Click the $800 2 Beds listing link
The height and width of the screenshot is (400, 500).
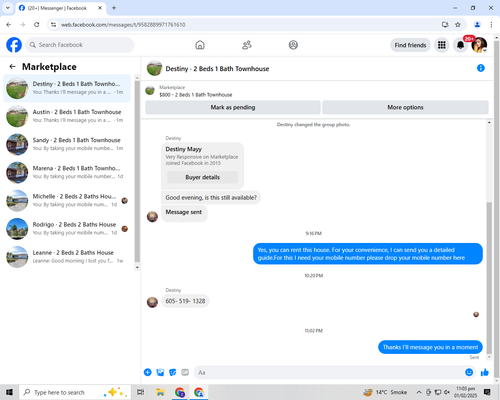pyautogui.click(x=196, y=95)
